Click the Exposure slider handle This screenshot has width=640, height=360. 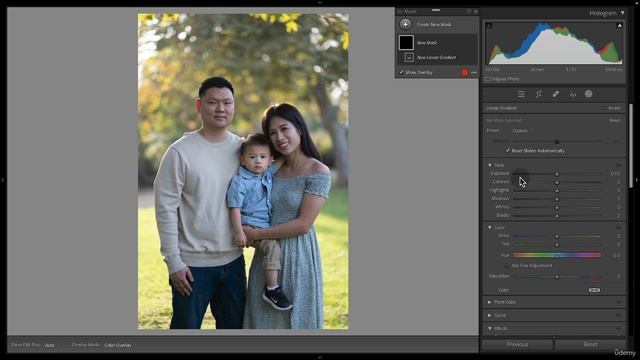pyautogui.click(x=557, y=174)
